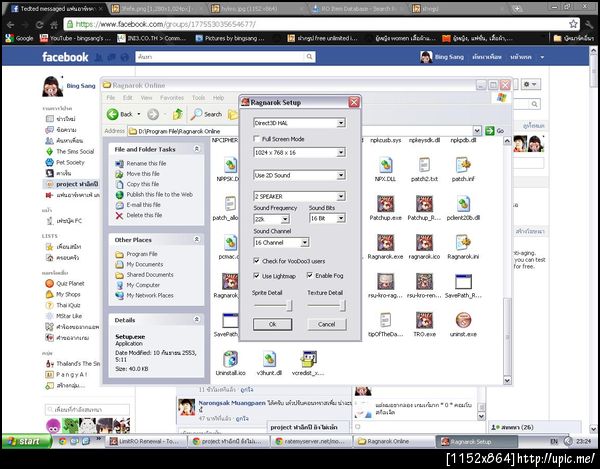
Task: Select vcredist_x... file icon
Action: coord(308,359)
